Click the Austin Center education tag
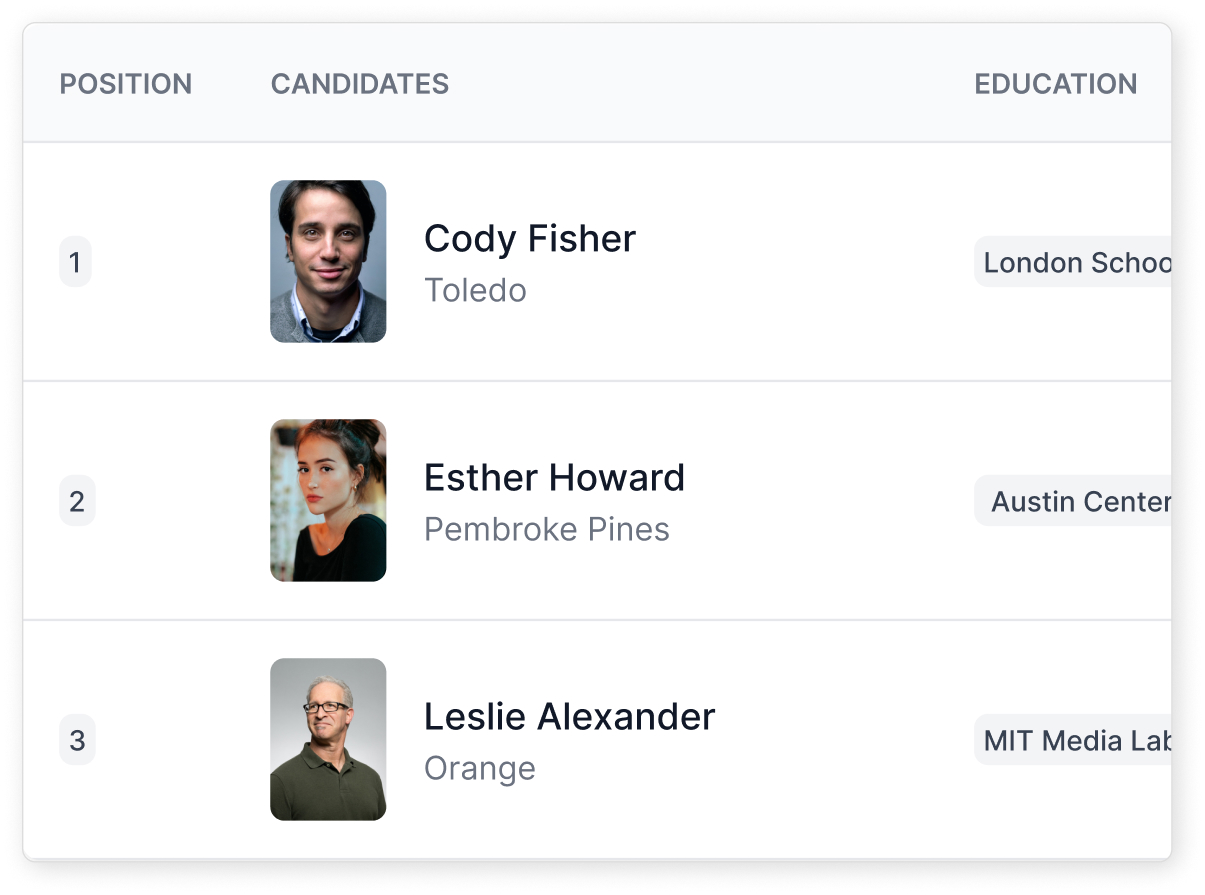Viewport: 1205px width, 895px height. tap(1073, 501)
